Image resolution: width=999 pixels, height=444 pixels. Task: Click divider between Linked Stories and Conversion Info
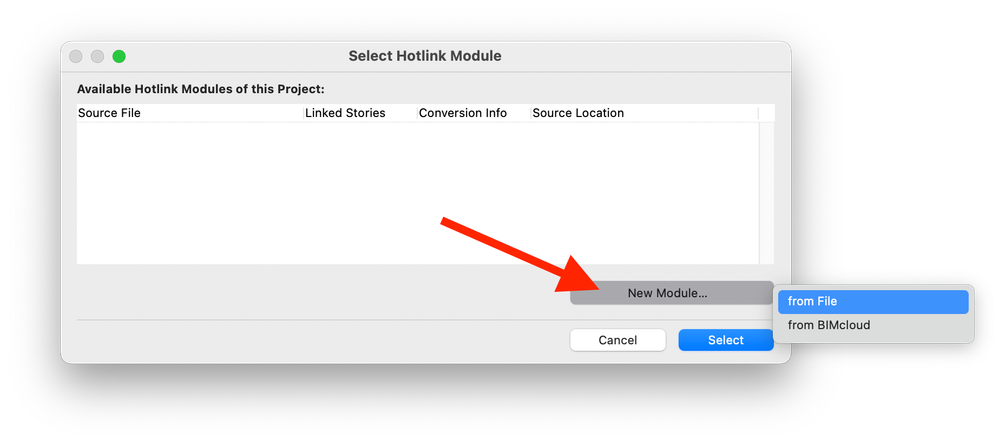click(416, 113)
